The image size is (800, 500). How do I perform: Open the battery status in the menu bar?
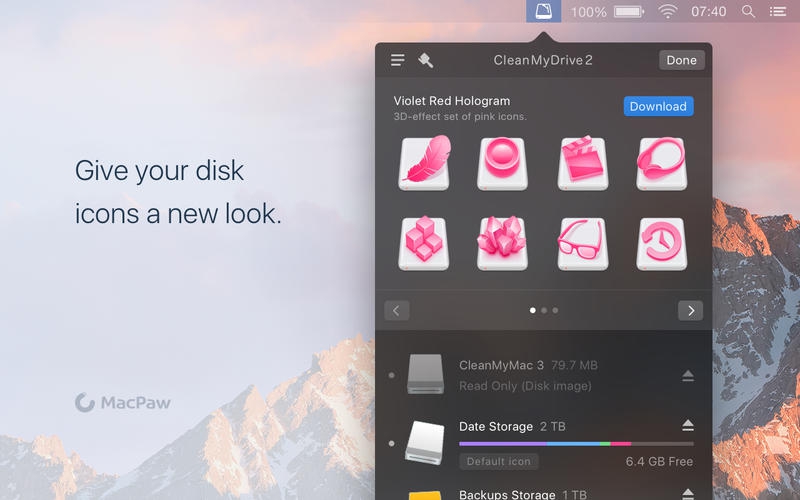pyautogui.click(x=629, y=11)
